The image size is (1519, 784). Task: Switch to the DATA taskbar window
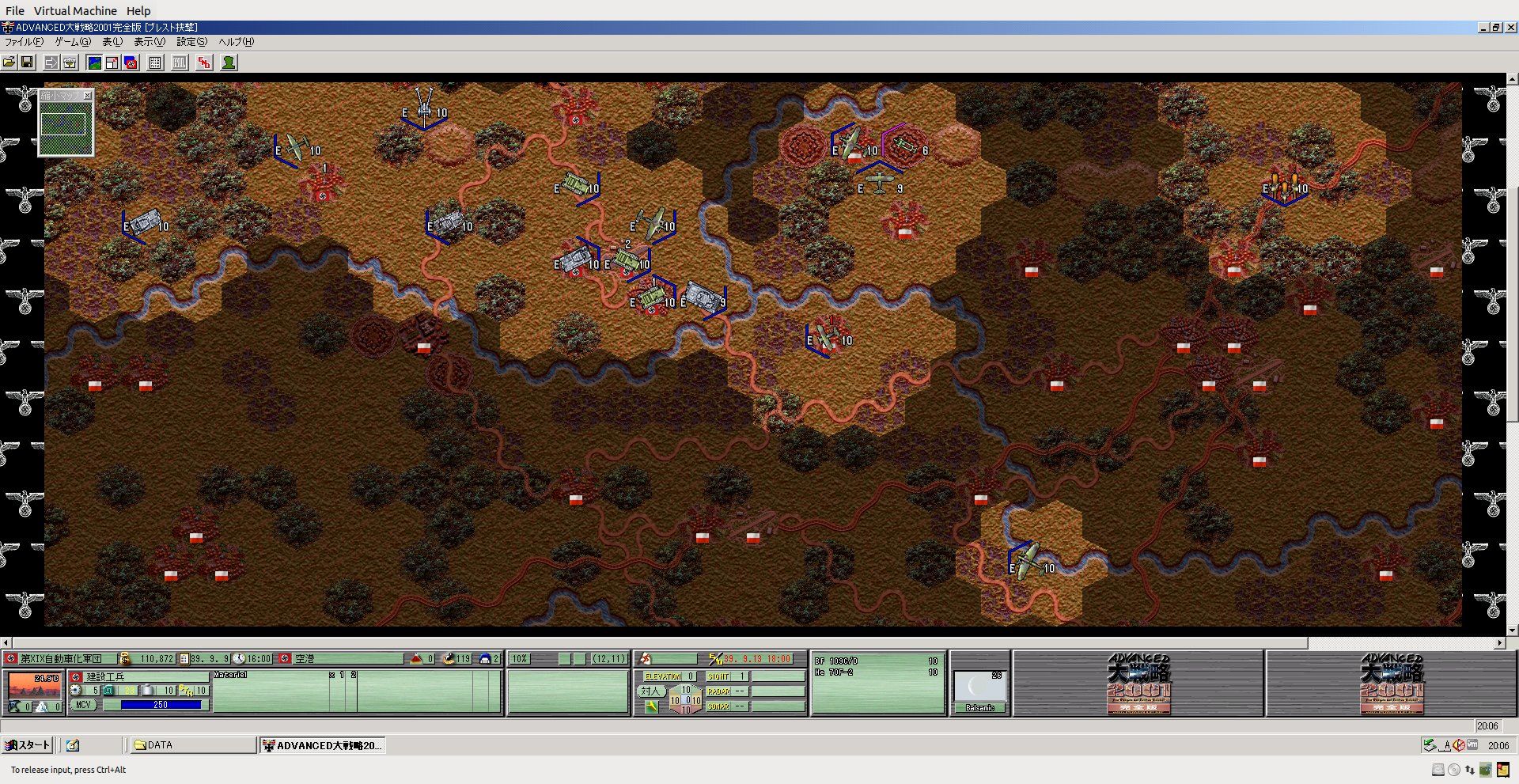pos(192,744)
